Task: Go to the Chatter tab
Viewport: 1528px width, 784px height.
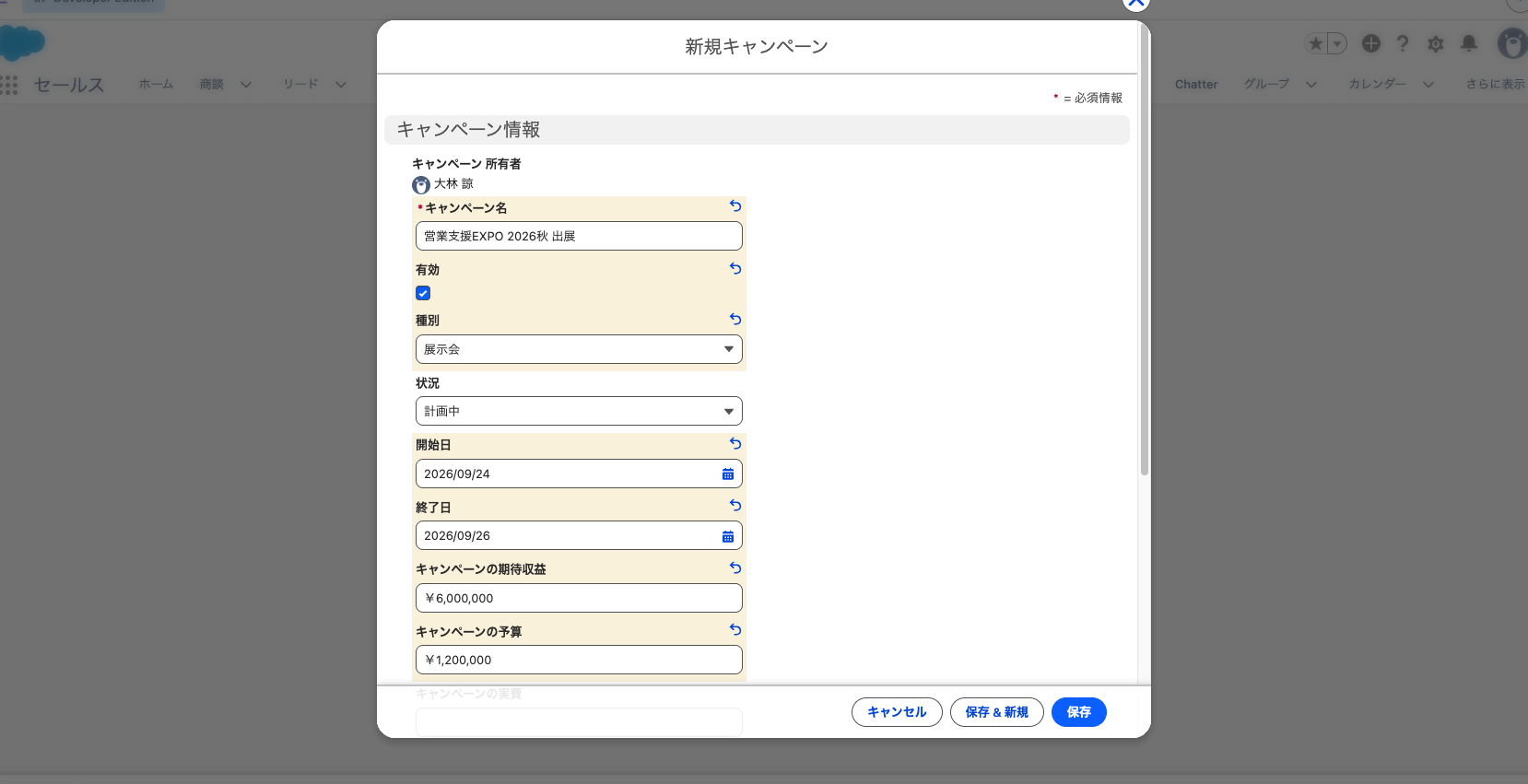Action: point(1196,84)
